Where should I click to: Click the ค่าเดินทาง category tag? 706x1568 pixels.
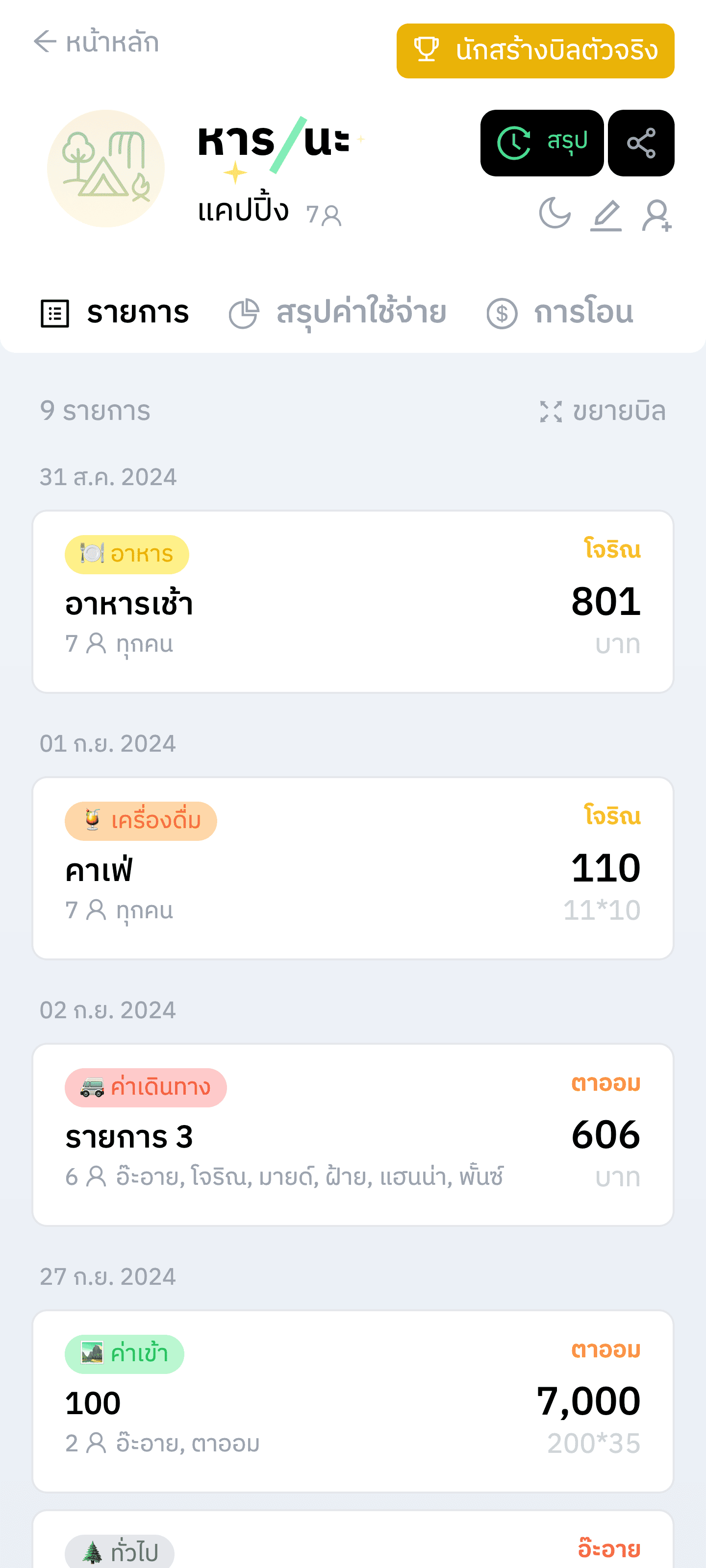click(x=146, y=1087)
